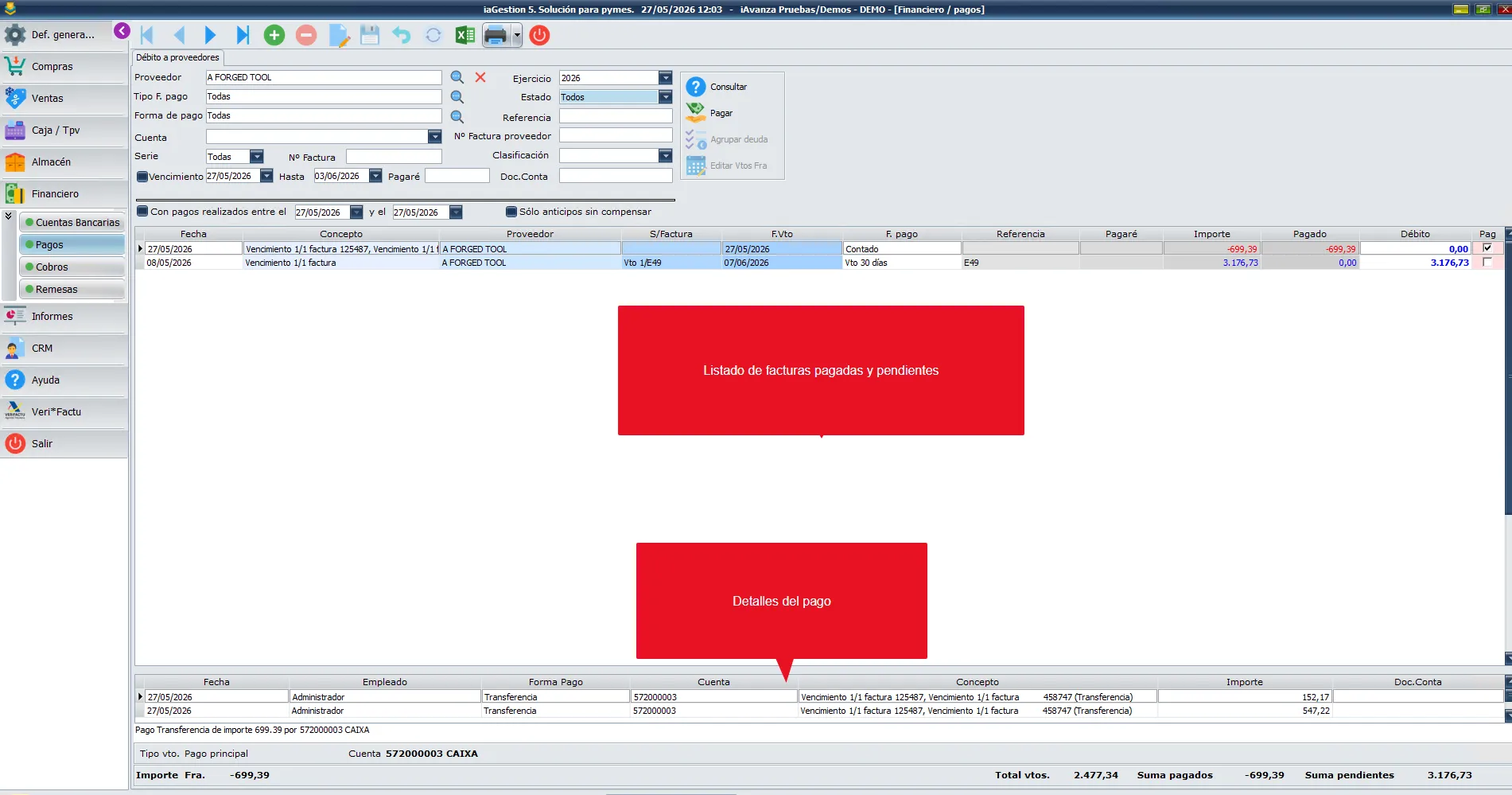Select payment detail row with 547,22

click(x=819, y=711)
